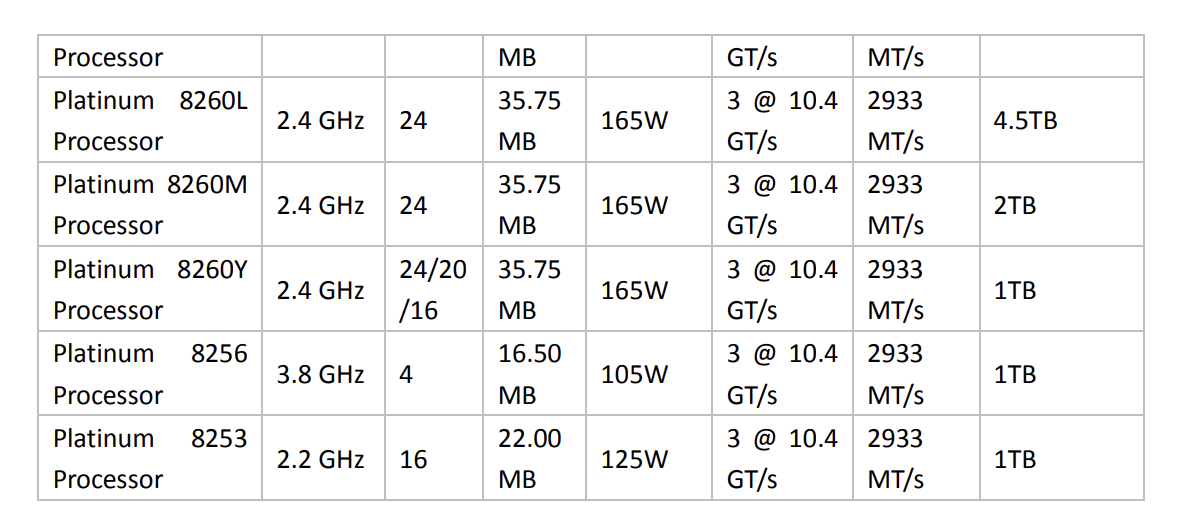This screenshot has height=526, width=1186.
Task: Click the Platinum 8260L Processor cell
Action: coord(150,121)
